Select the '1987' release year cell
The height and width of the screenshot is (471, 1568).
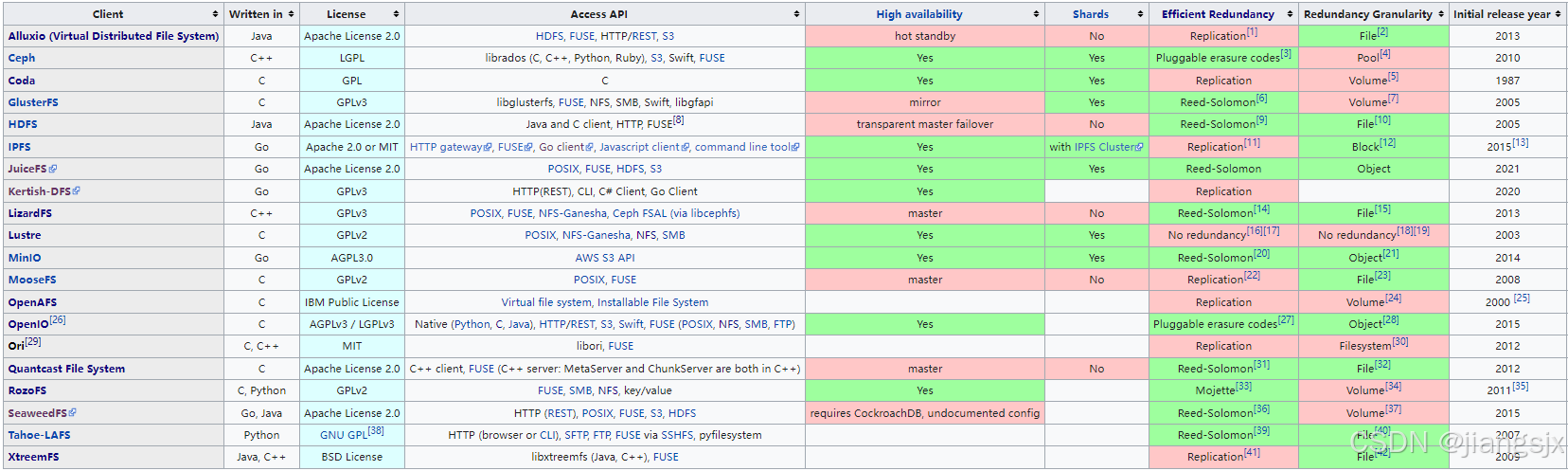pyautogui.click(x=1507, y=81)
